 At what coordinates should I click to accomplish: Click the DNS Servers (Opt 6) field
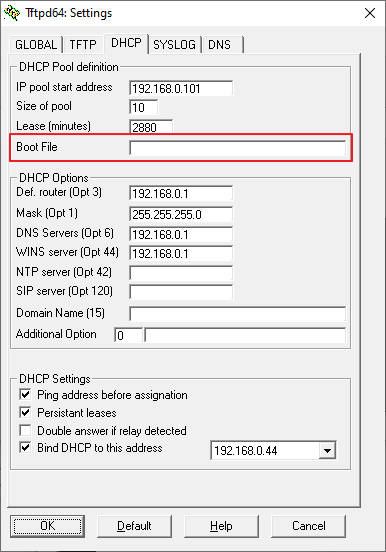181,234
